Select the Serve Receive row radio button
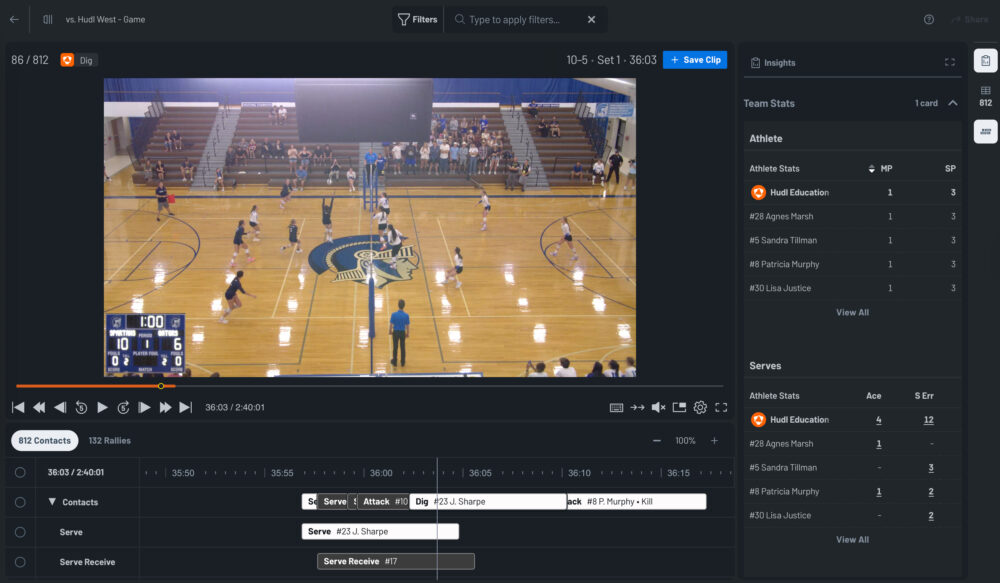Screen dimensions: 1000x583 (20, 562)
